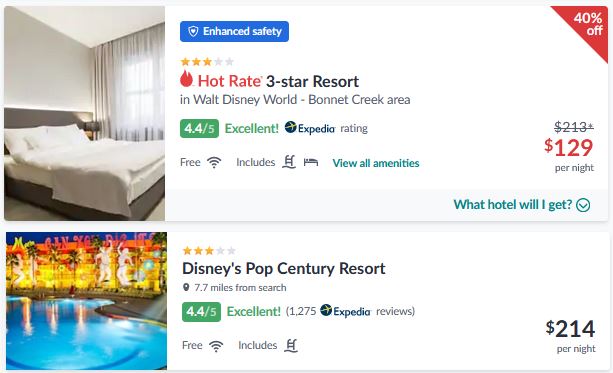This screenshot has width=613, height=373.
Task: Click the Enhanced safety badge
Action: click(234, 31)
